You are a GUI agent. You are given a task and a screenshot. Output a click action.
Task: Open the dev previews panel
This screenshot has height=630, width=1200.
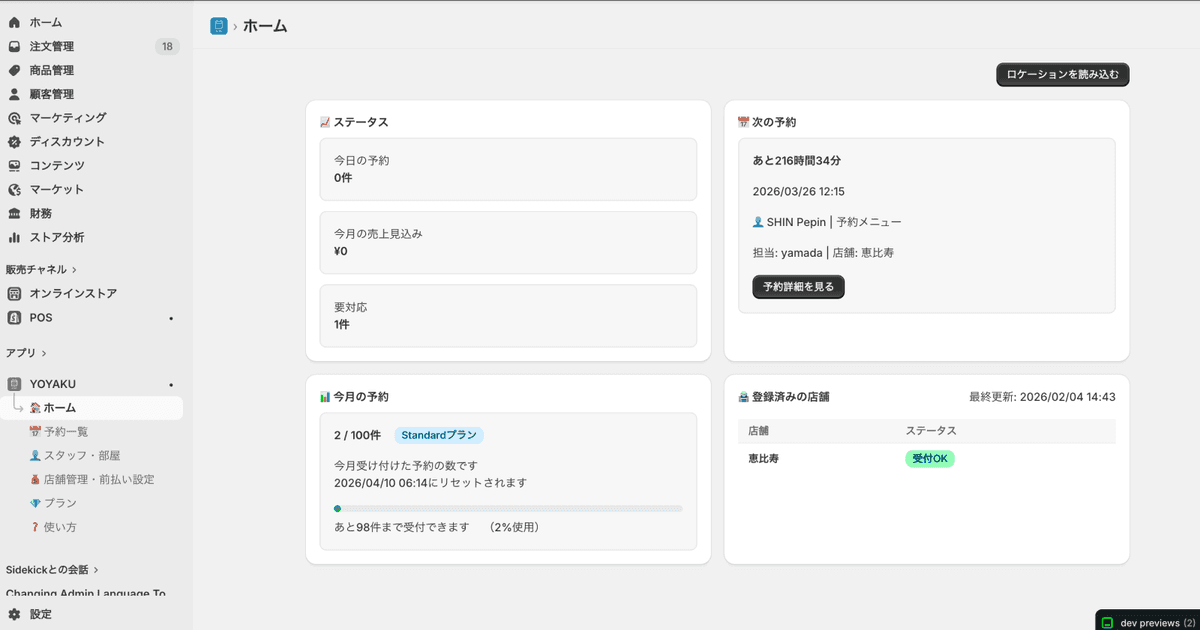[x=1148, y=622]
